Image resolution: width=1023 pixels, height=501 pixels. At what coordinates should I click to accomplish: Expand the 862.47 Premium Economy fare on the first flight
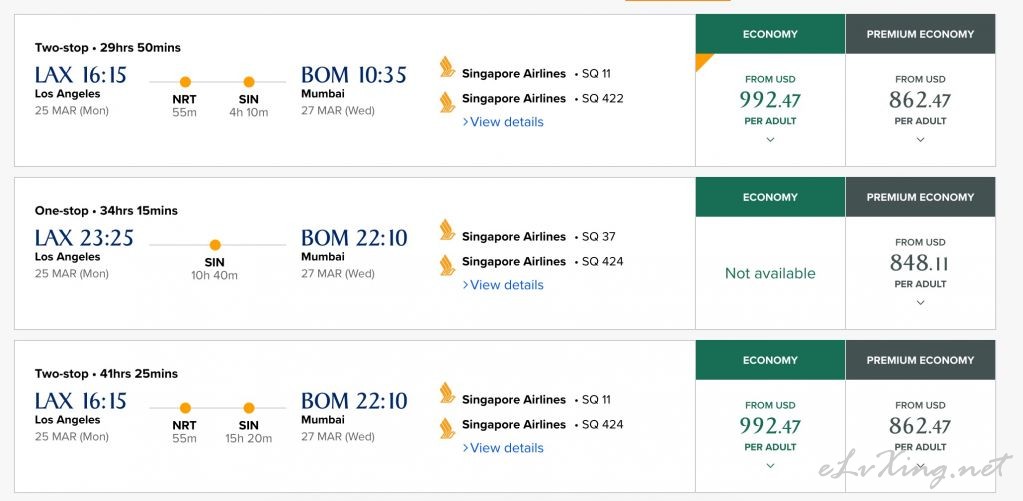921,140
